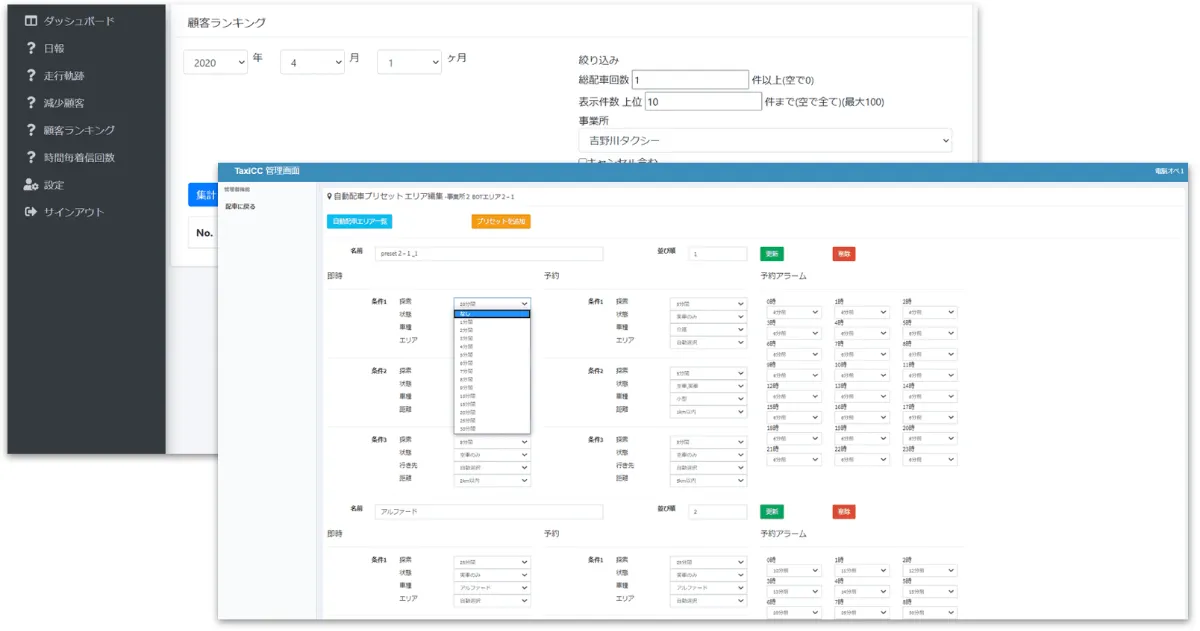Open the 21時 alarm dropdown

click(x=794, y=460)
